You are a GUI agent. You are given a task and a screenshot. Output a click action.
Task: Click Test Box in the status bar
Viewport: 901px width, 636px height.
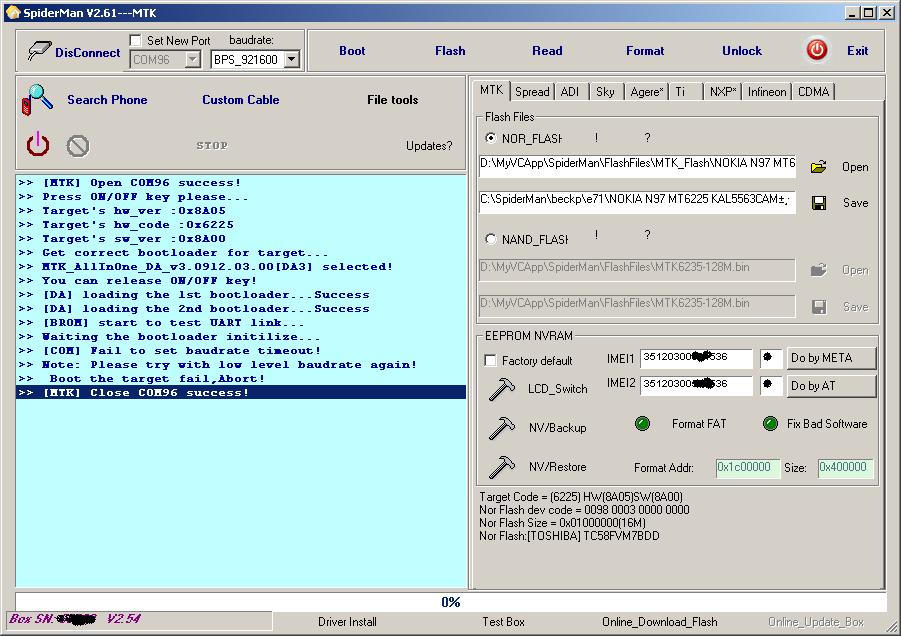503,622
